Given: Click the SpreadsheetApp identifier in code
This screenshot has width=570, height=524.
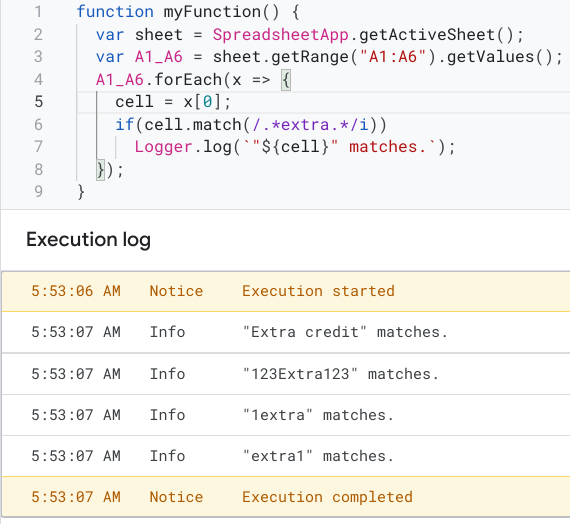Looking at the screenshot, I should click(281, 35).
